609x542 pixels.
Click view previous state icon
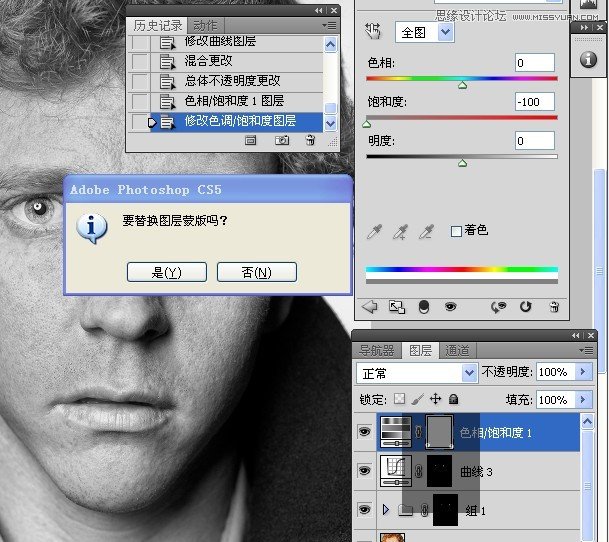coord(499,307)
